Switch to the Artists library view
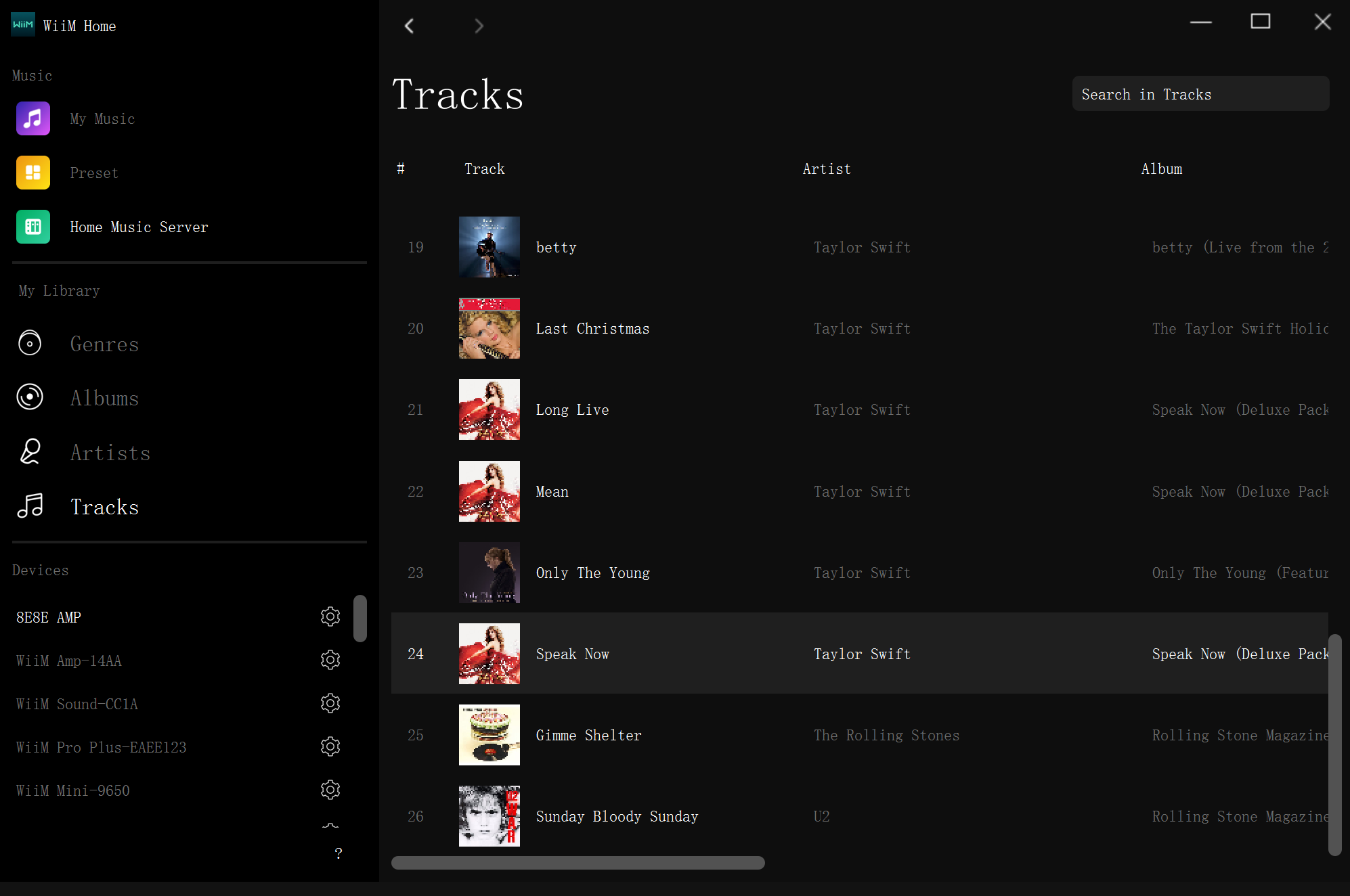 click(110, 453)
